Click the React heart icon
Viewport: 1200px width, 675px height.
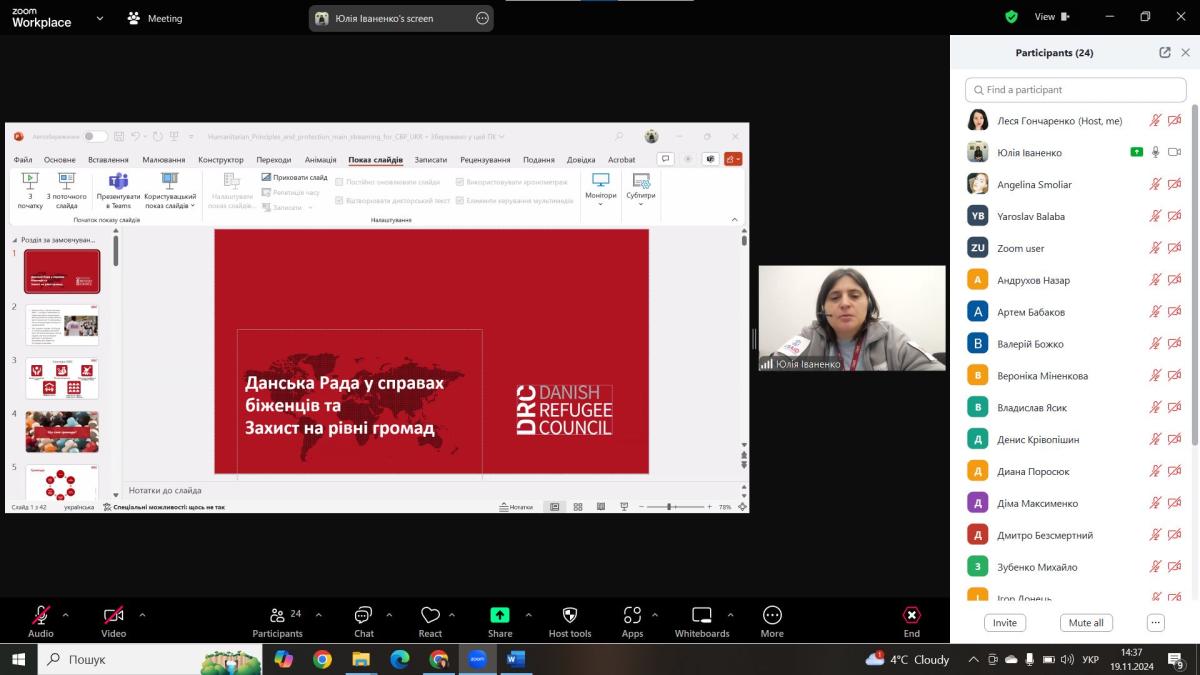tap(430, 615)
